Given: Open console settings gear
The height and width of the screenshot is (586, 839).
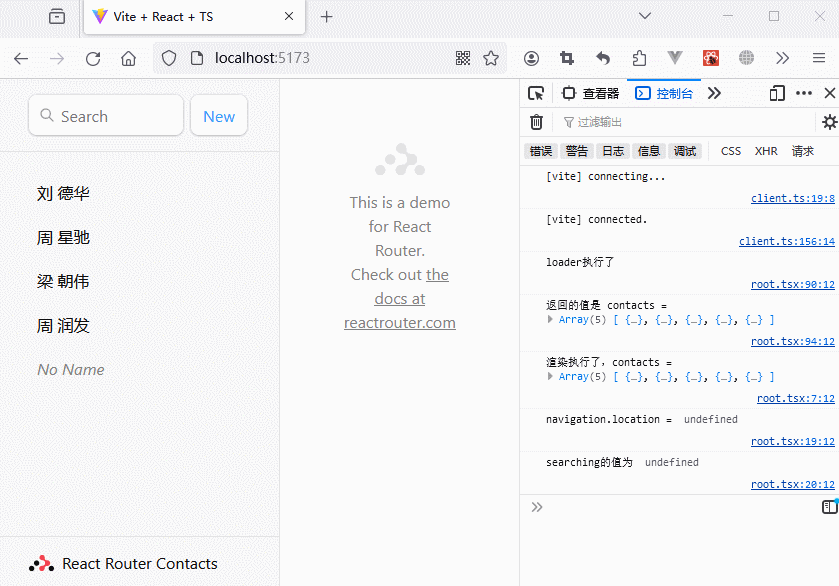Looking at the screenshot, I should 829,122.
